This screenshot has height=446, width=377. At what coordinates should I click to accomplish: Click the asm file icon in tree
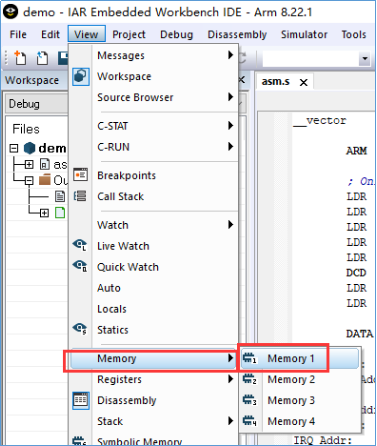(45, 164)
